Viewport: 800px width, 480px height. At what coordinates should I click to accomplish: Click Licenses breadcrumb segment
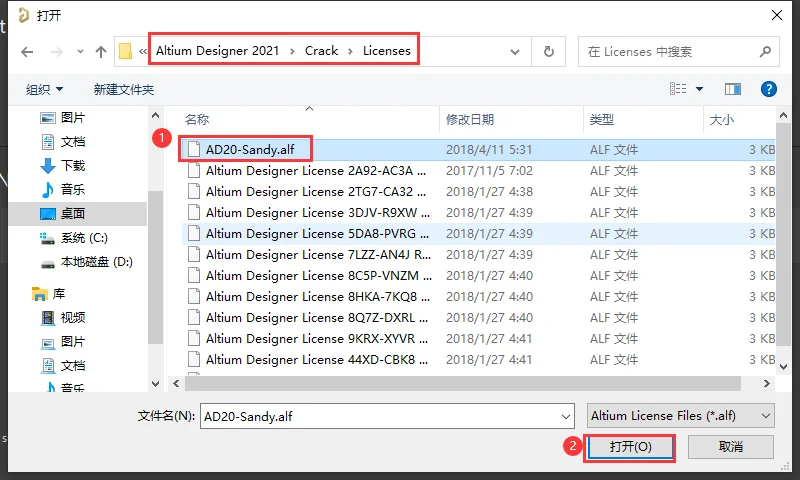[x=387, y=50]
